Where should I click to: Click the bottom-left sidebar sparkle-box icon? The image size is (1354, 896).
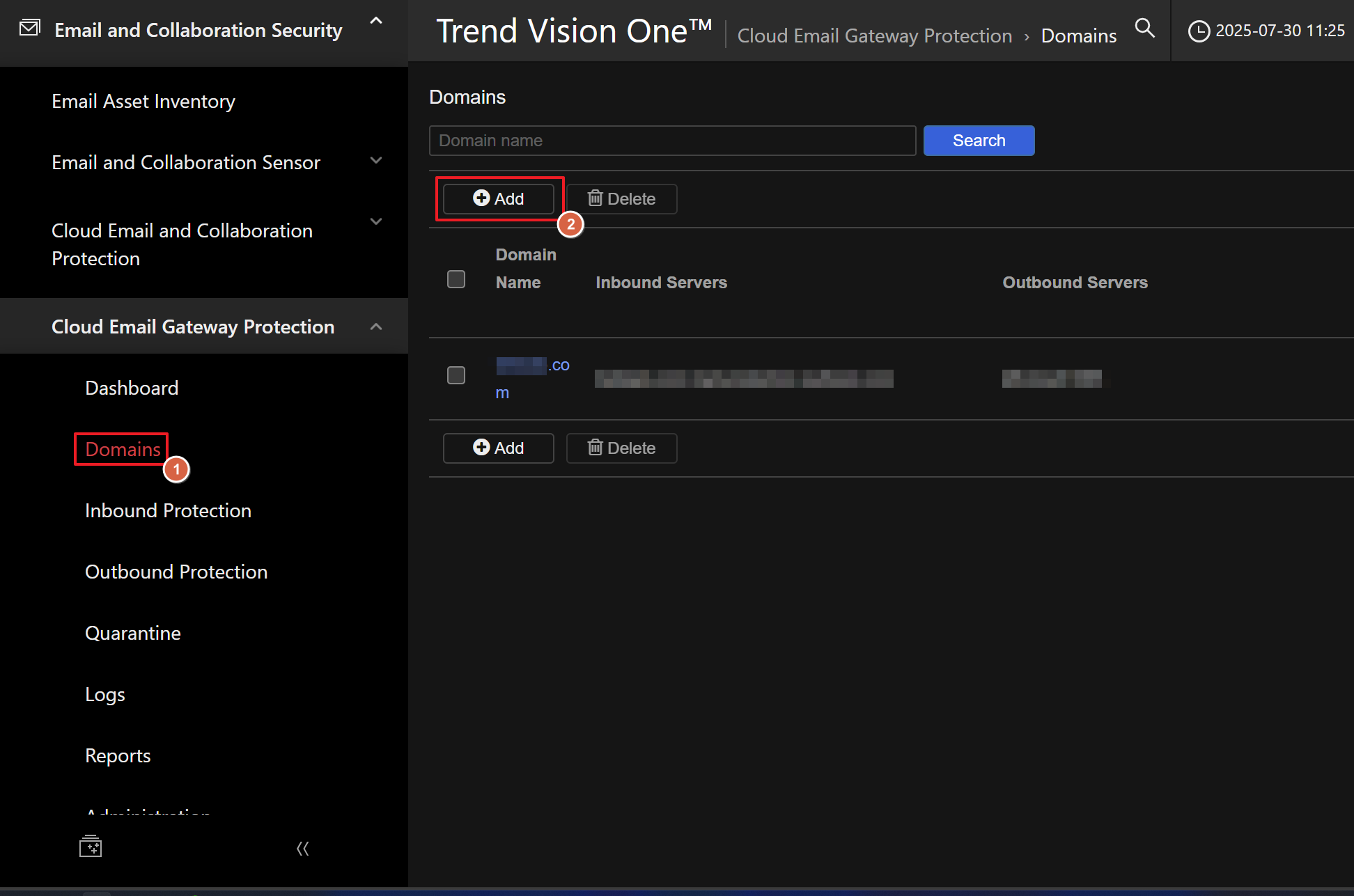91,847
